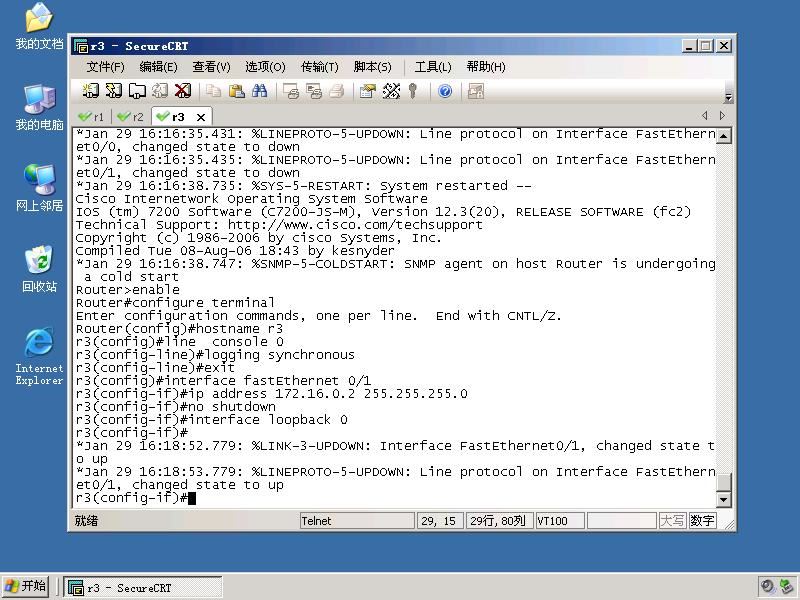Click the 回收站 desktop icon
The image size is (800, 600).
[39, 269]
